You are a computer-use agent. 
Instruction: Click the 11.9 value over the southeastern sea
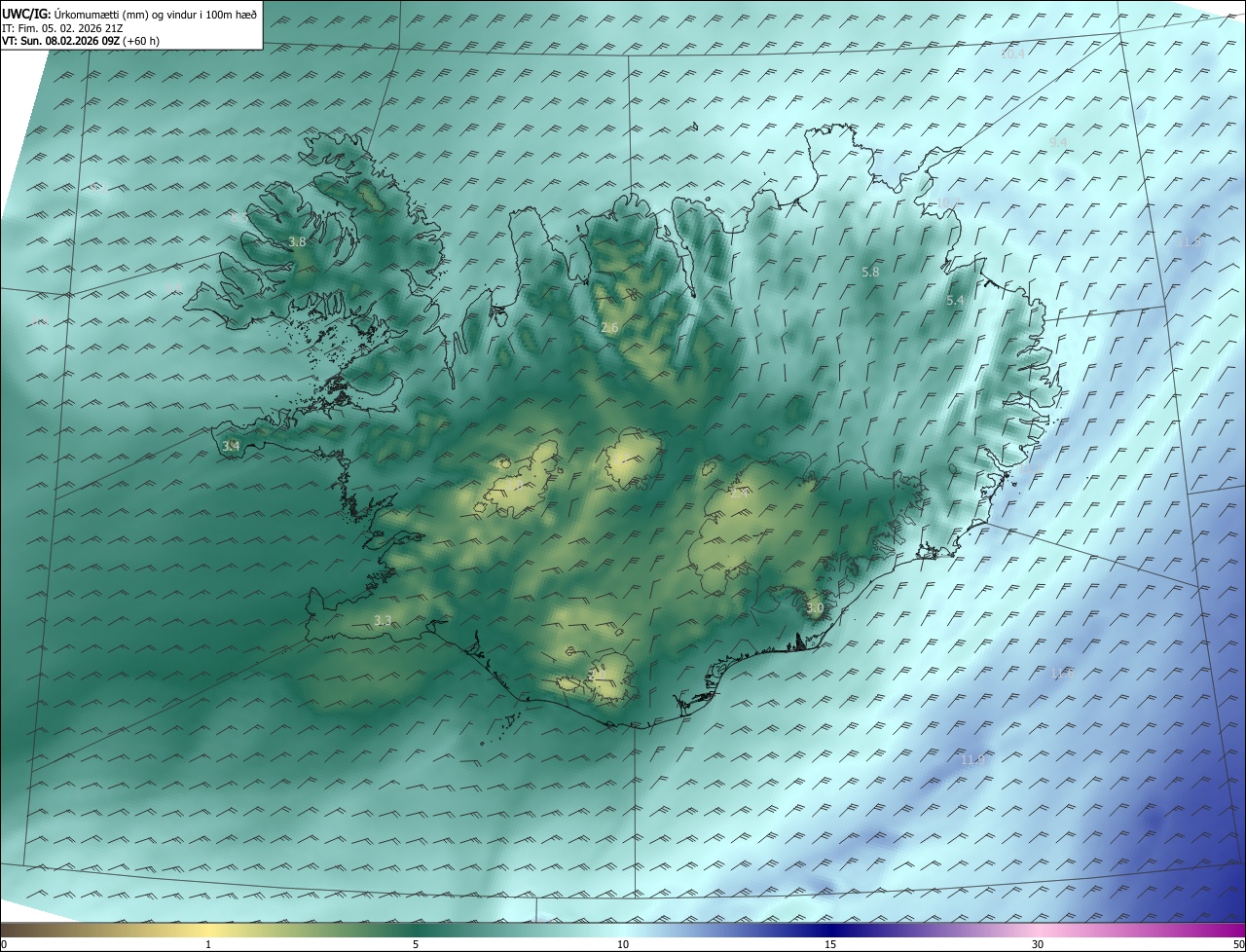pyautogui.click(x=972, y=759)
